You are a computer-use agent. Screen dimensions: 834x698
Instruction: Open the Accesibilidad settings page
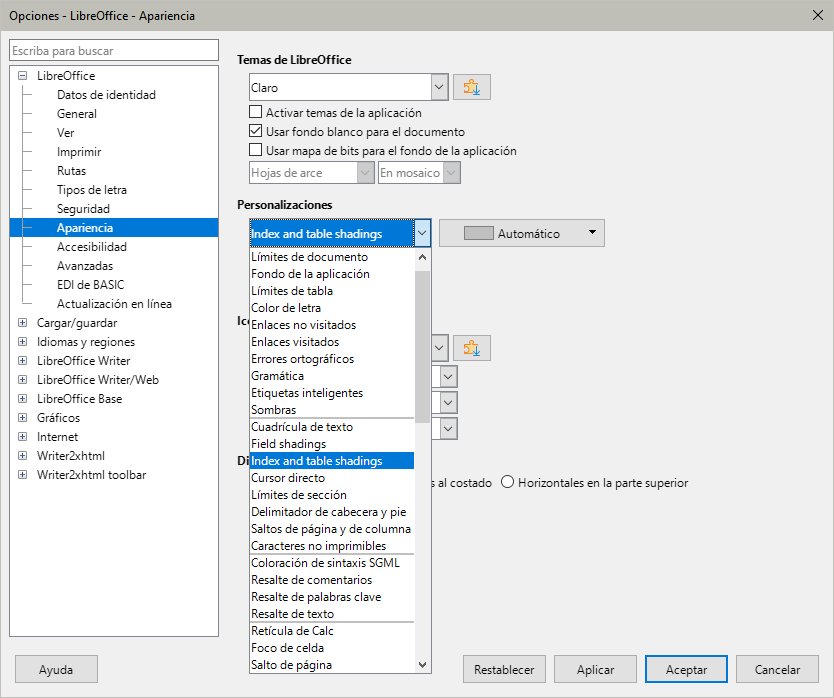tap(91, 247)
